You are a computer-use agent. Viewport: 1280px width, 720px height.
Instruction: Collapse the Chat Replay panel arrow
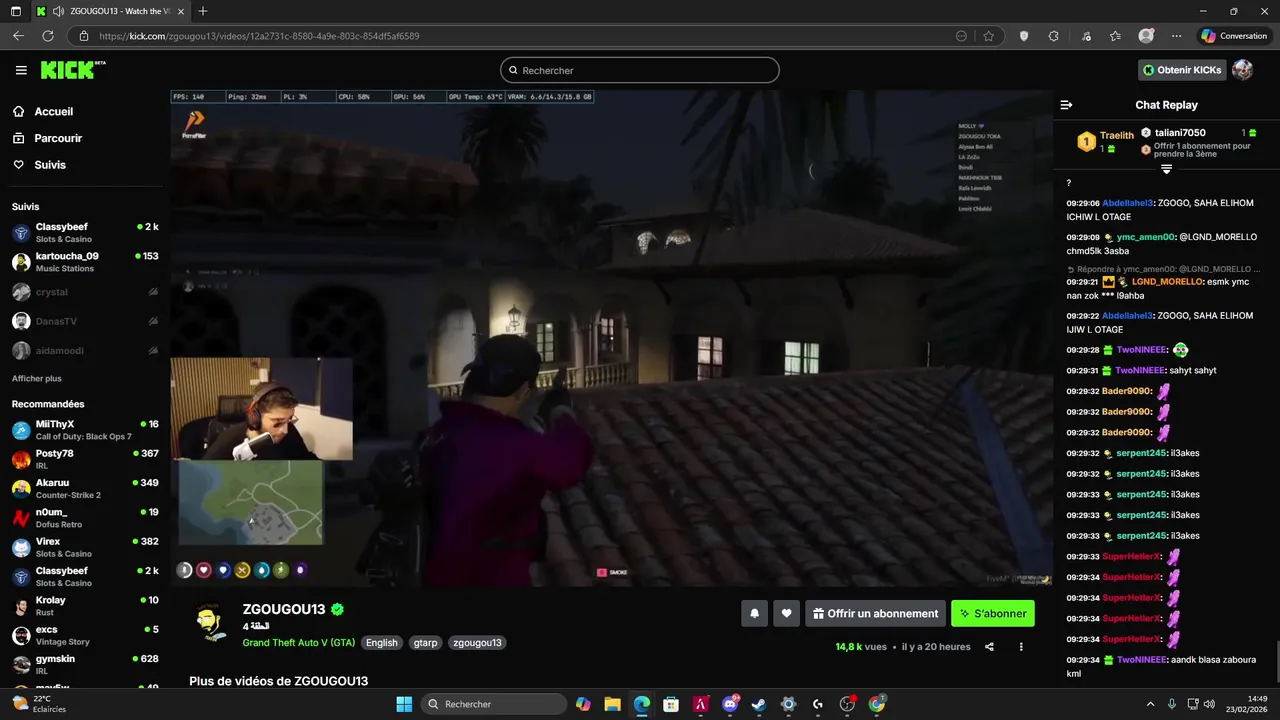click(1066, 105)
